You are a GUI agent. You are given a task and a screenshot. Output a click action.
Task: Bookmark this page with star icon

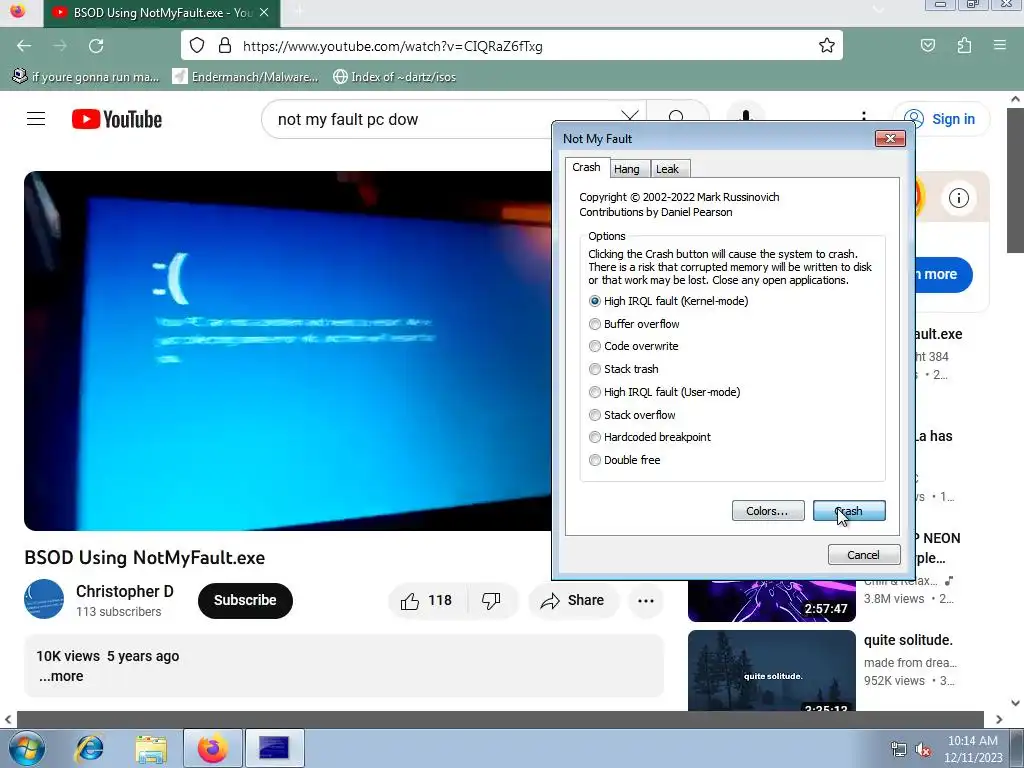coord(827,45)
